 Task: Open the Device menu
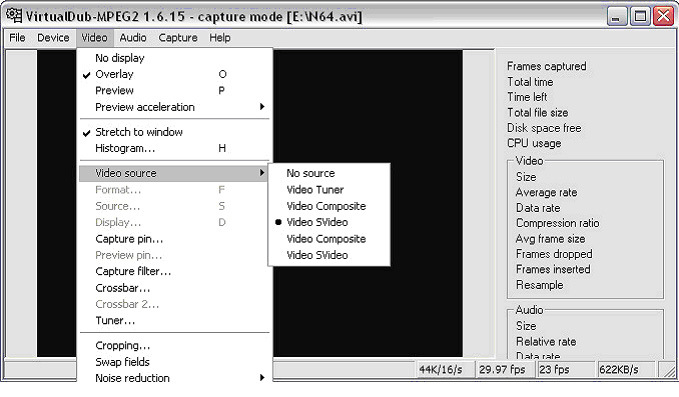coord(53,38)
